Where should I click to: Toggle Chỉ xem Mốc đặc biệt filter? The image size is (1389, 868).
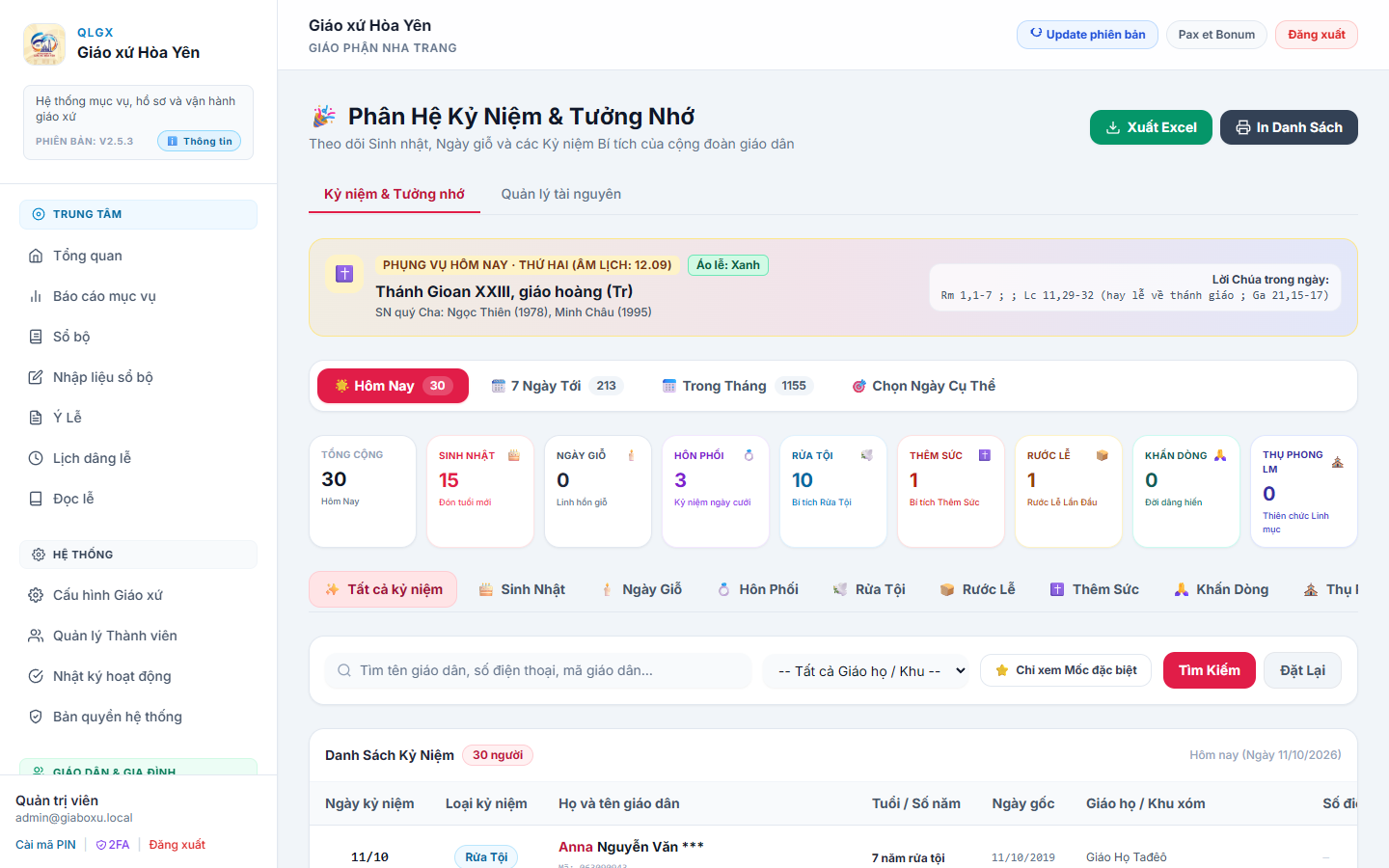pyautogui.click(x=1066, y=670)
